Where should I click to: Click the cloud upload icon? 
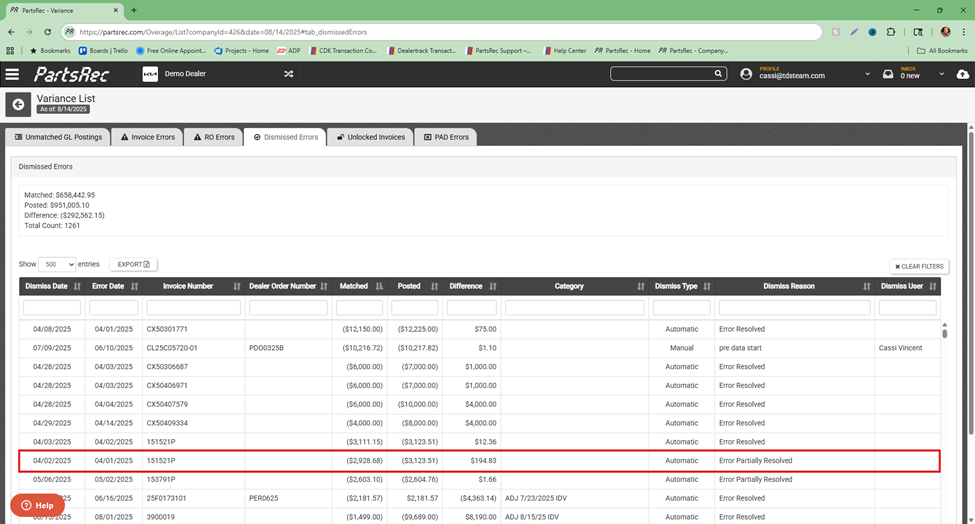(x=963, y=74)
